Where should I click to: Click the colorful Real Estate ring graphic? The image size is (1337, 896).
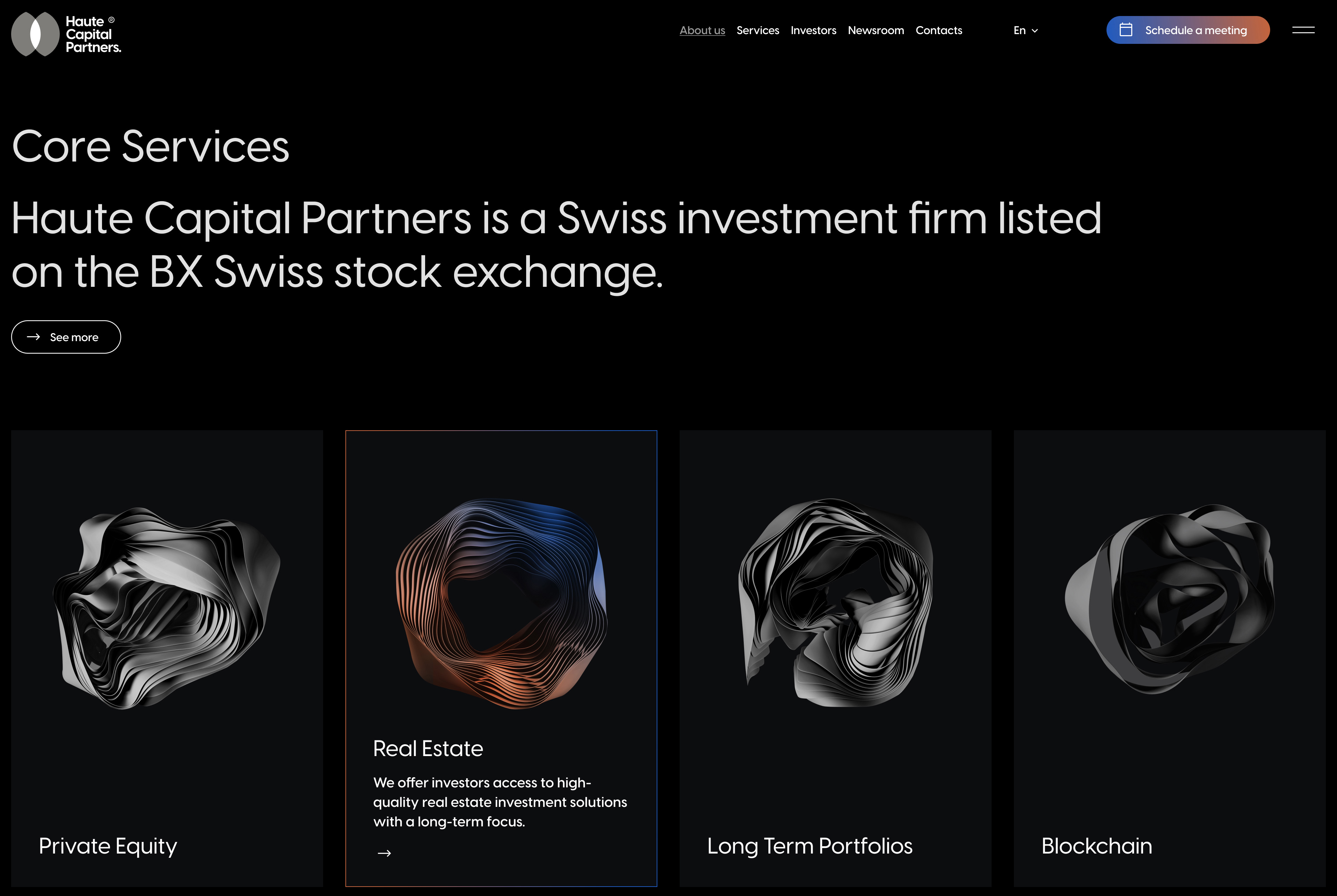click(x=501, y=603)
